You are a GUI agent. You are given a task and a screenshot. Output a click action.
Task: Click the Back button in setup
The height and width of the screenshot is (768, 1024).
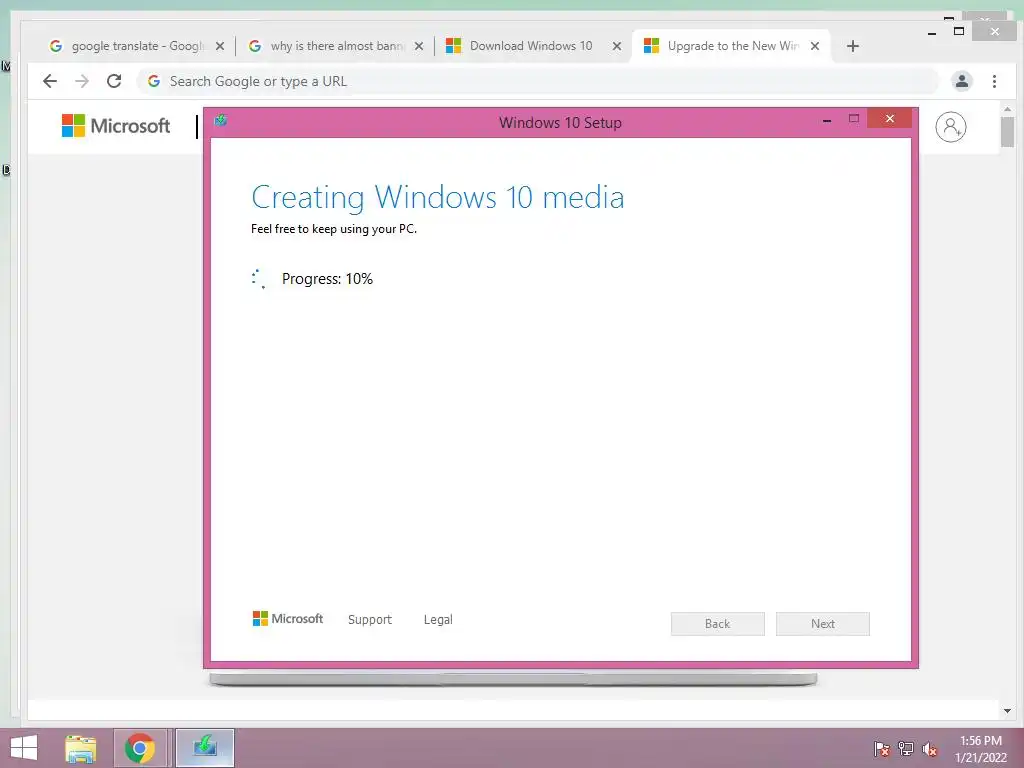pos(717,624)
